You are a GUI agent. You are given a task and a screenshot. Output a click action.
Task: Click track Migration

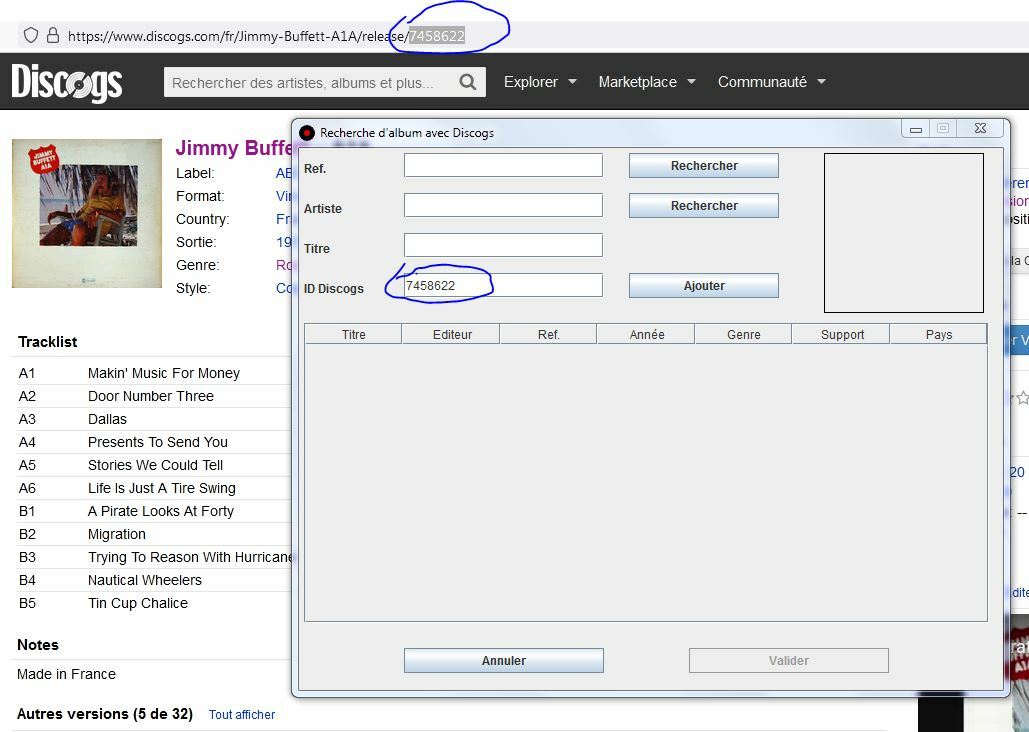pyautogui.click(x=116, y=534)
